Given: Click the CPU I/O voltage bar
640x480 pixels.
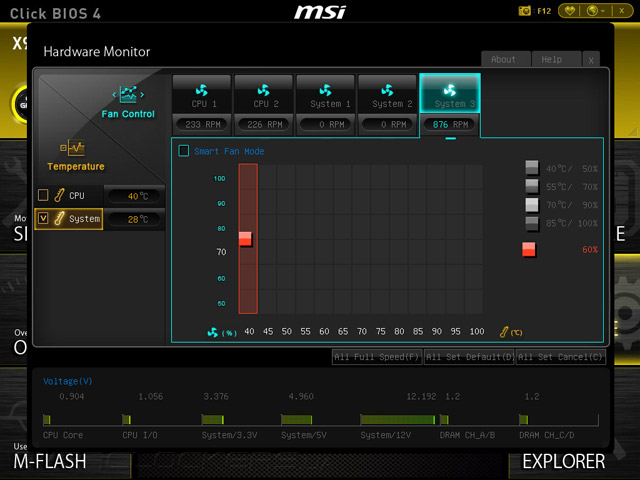Looking at the screenshot, I should coord(127,420).
